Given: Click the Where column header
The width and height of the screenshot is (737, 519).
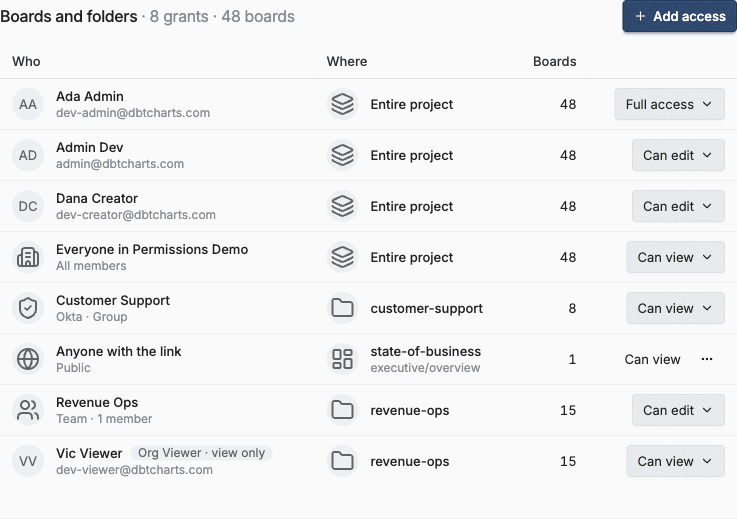Looking at the screenshot, I should (x=347, y=62).
